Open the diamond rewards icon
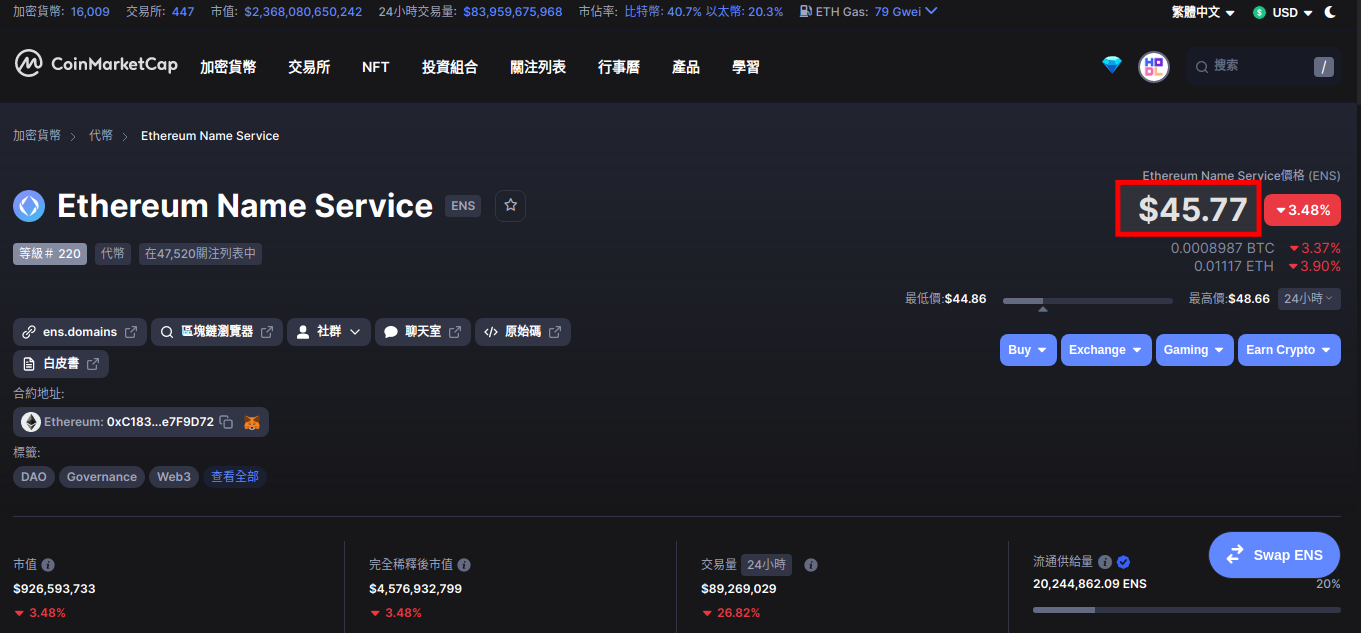 point(1112,65)
